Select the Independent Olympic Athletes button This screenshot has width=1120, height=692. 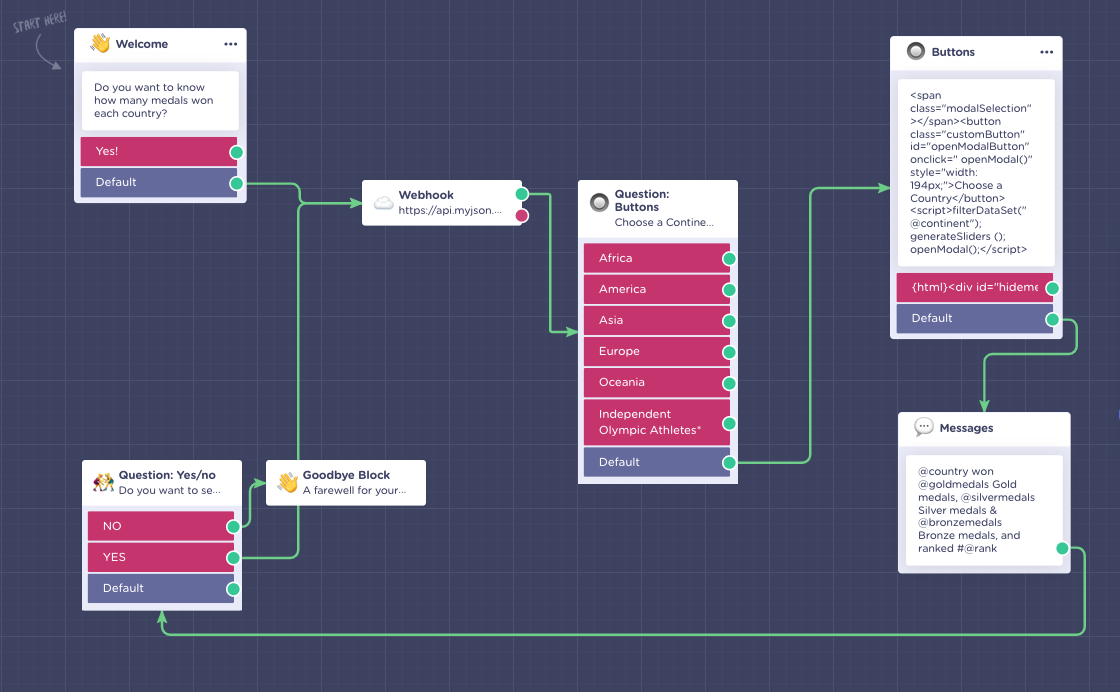656,422
